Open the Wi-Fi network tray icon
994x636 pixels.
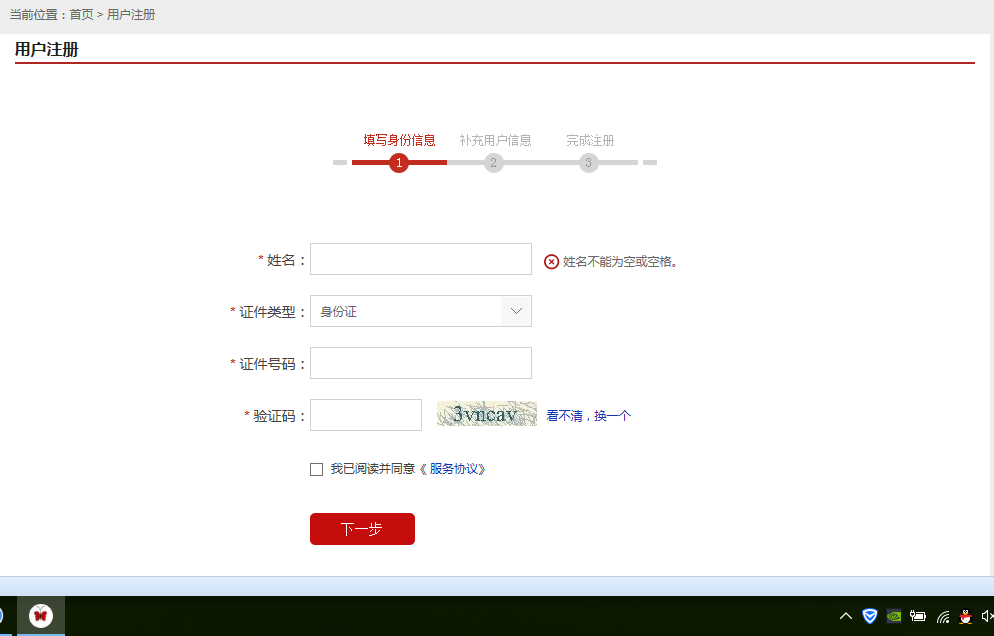pyautogui.click(x=943, y=616)
